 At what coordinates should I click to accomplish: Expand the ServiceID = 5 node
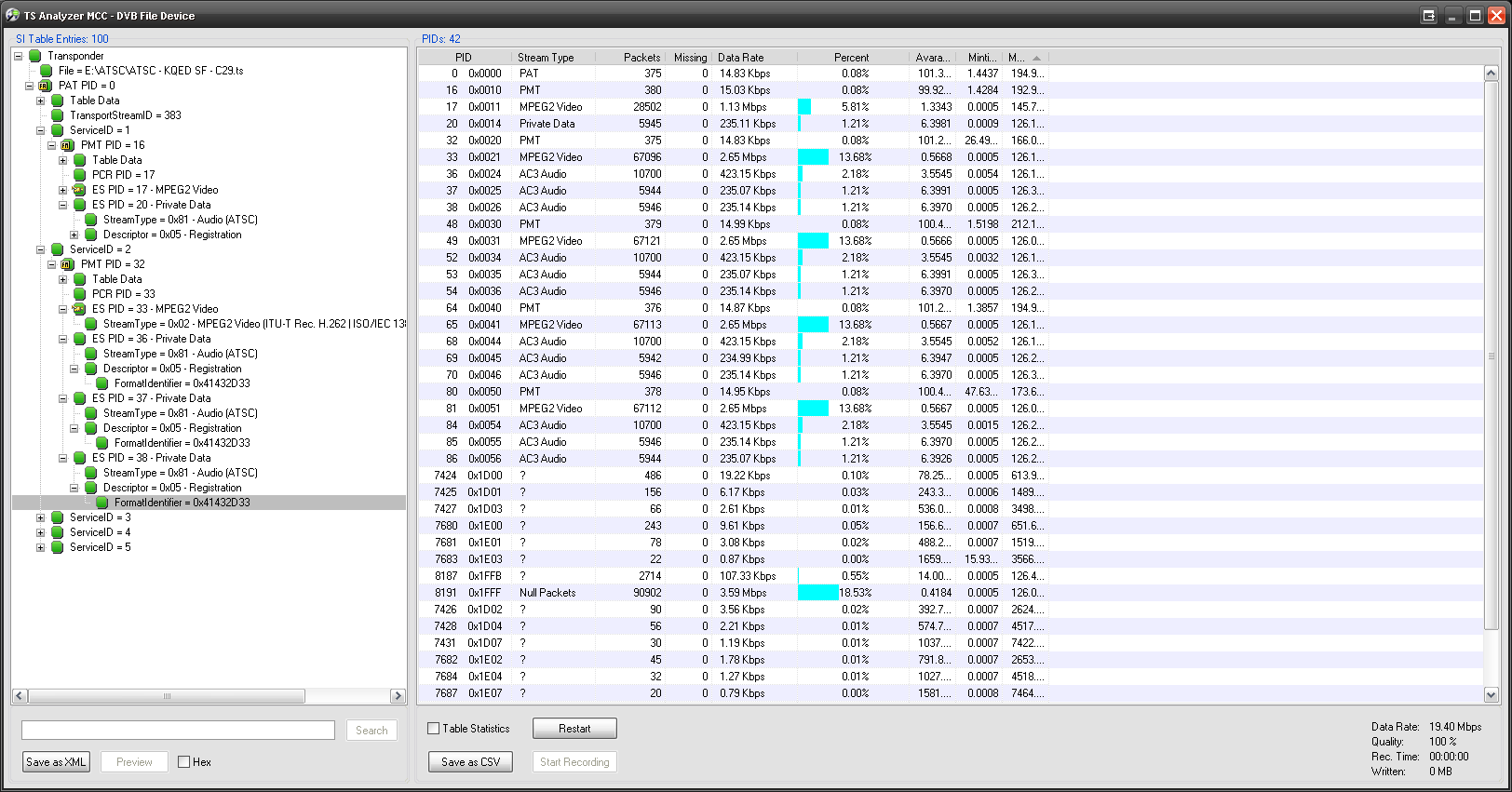(40, 547)
